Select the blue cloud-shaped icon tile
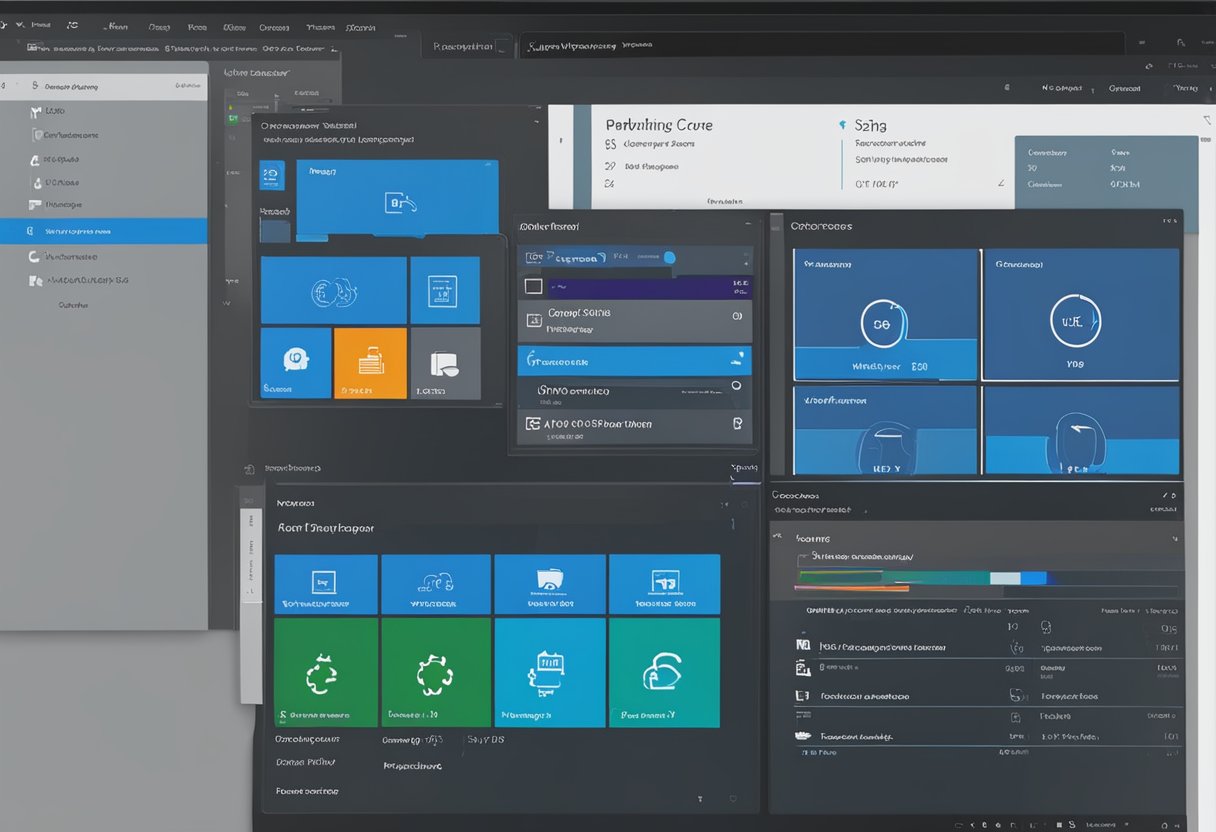 point(435,584)
